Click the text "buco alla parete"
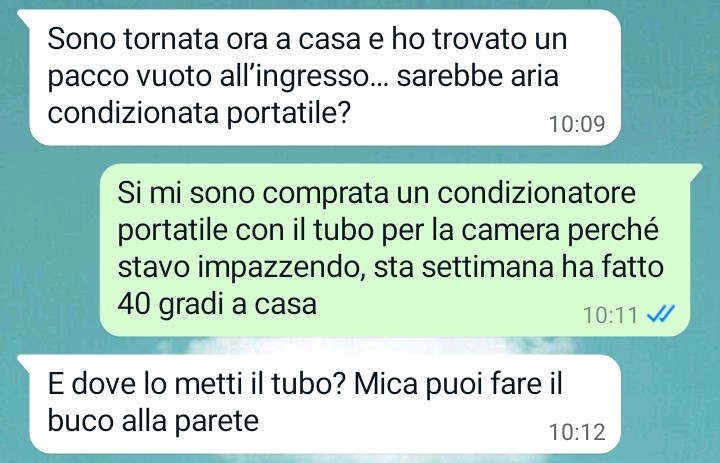The image size is (720, 463). (x=153, y=420)
